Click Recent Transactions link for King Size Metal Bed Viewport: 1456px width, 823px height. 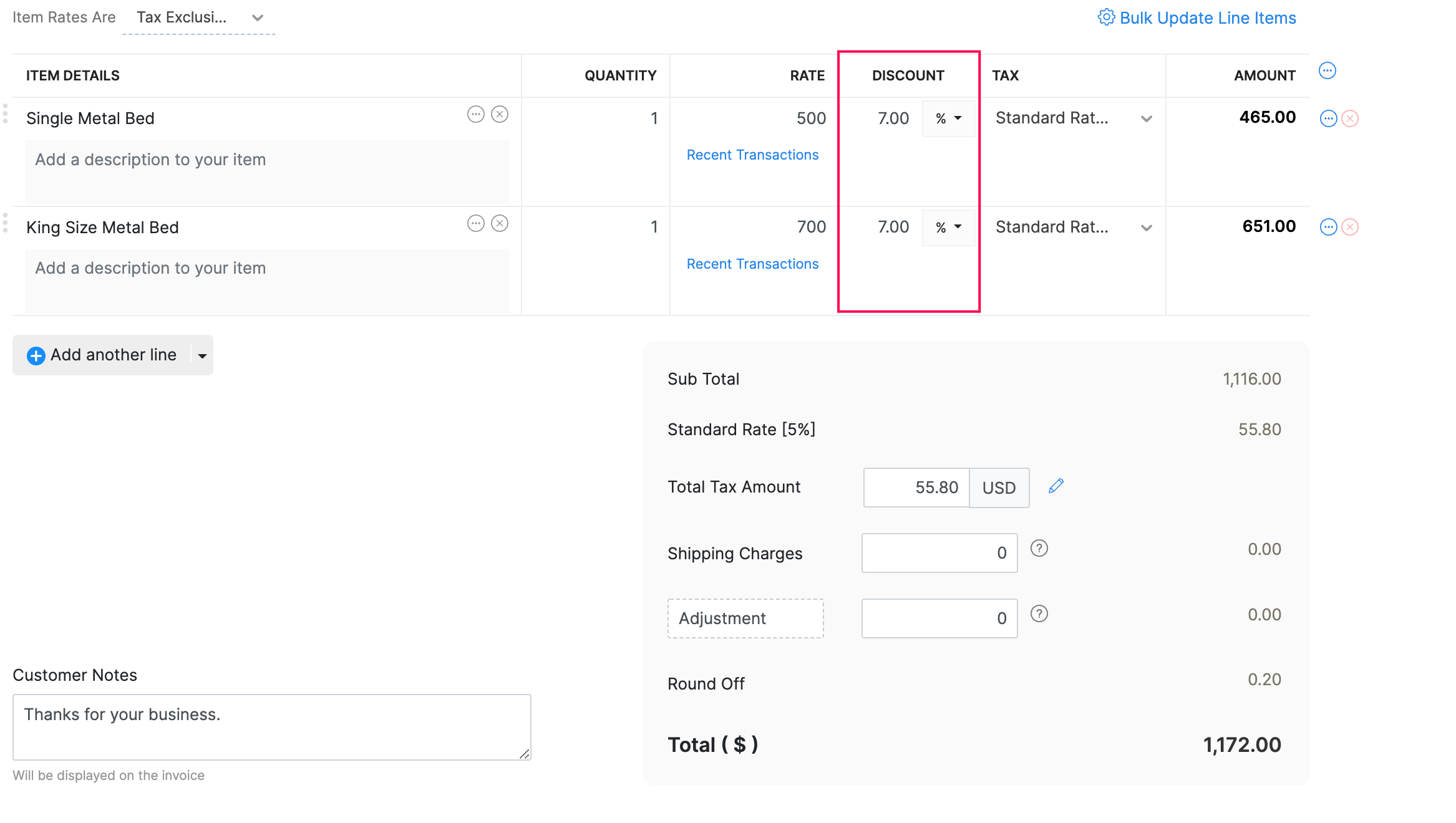click(x=752, y=263)
